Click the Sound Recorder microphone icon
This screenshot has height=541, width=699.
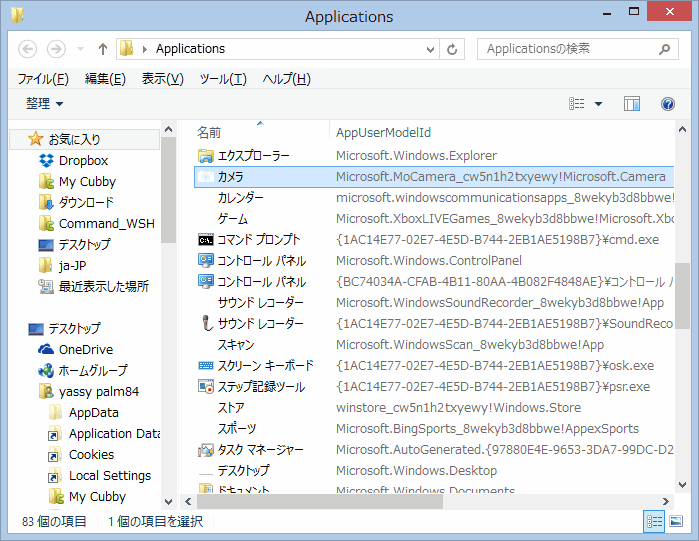point(206,324)
